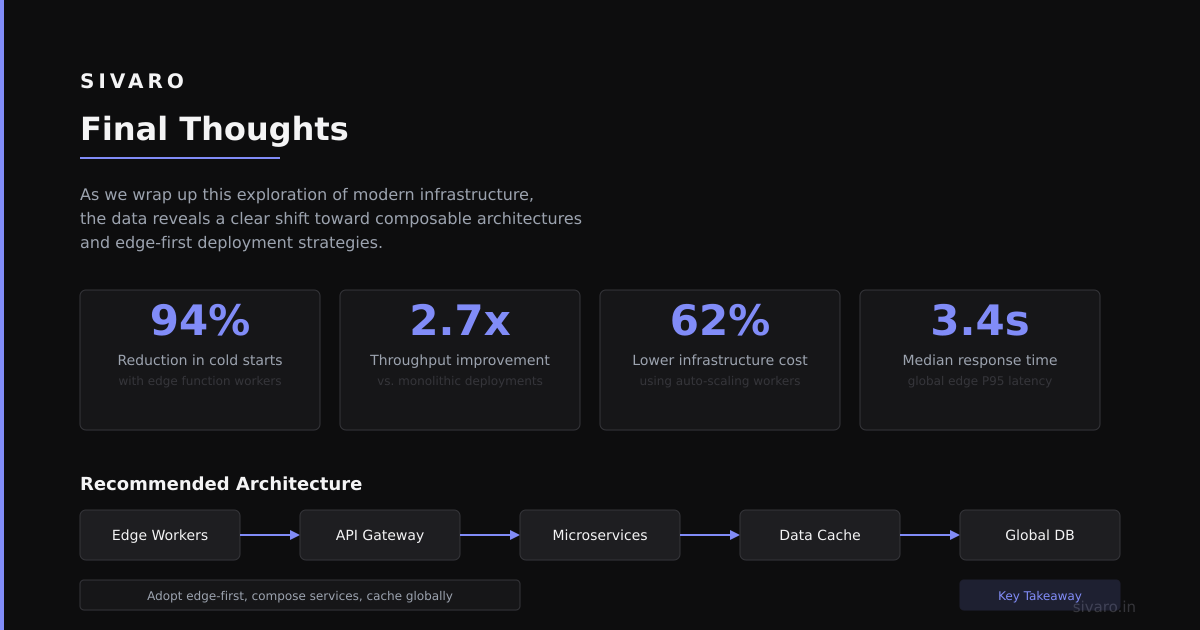Click arrow between Data Cache and Global DB

(x=930, y=535)
